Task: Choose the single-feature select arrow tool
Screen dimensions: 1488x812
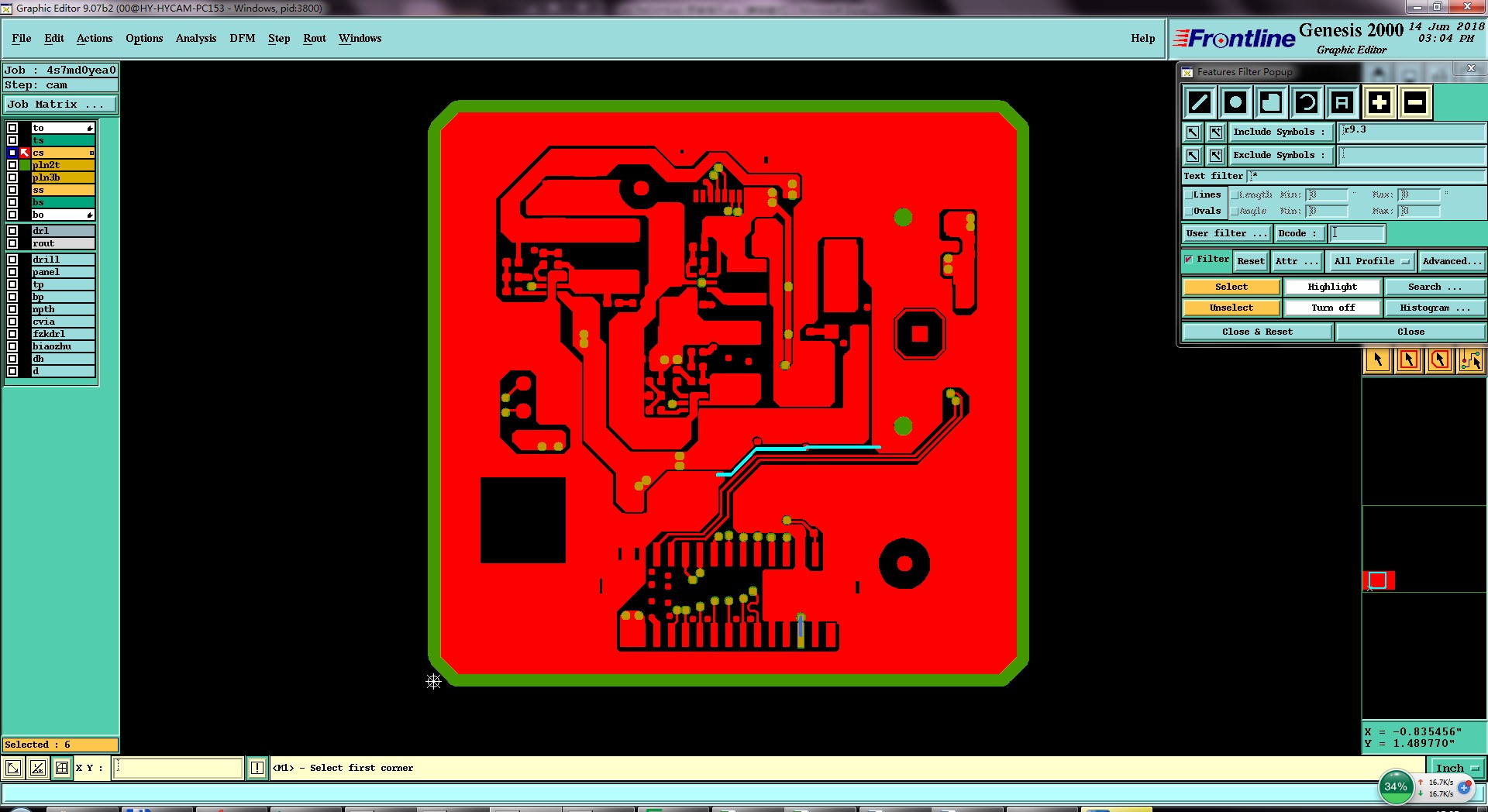Action: coord(1378,360)
